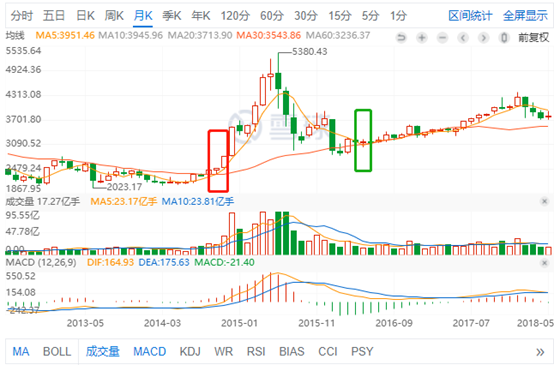Click the 均线 moving average label

coord(15,35)
